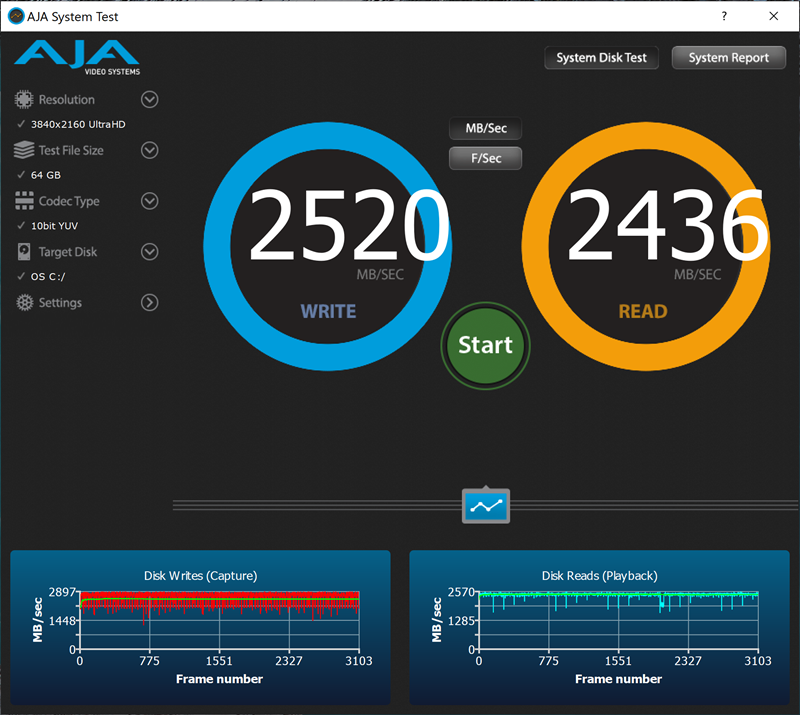
Task: Click the title bar Help question mark
Action: [723, 16]
